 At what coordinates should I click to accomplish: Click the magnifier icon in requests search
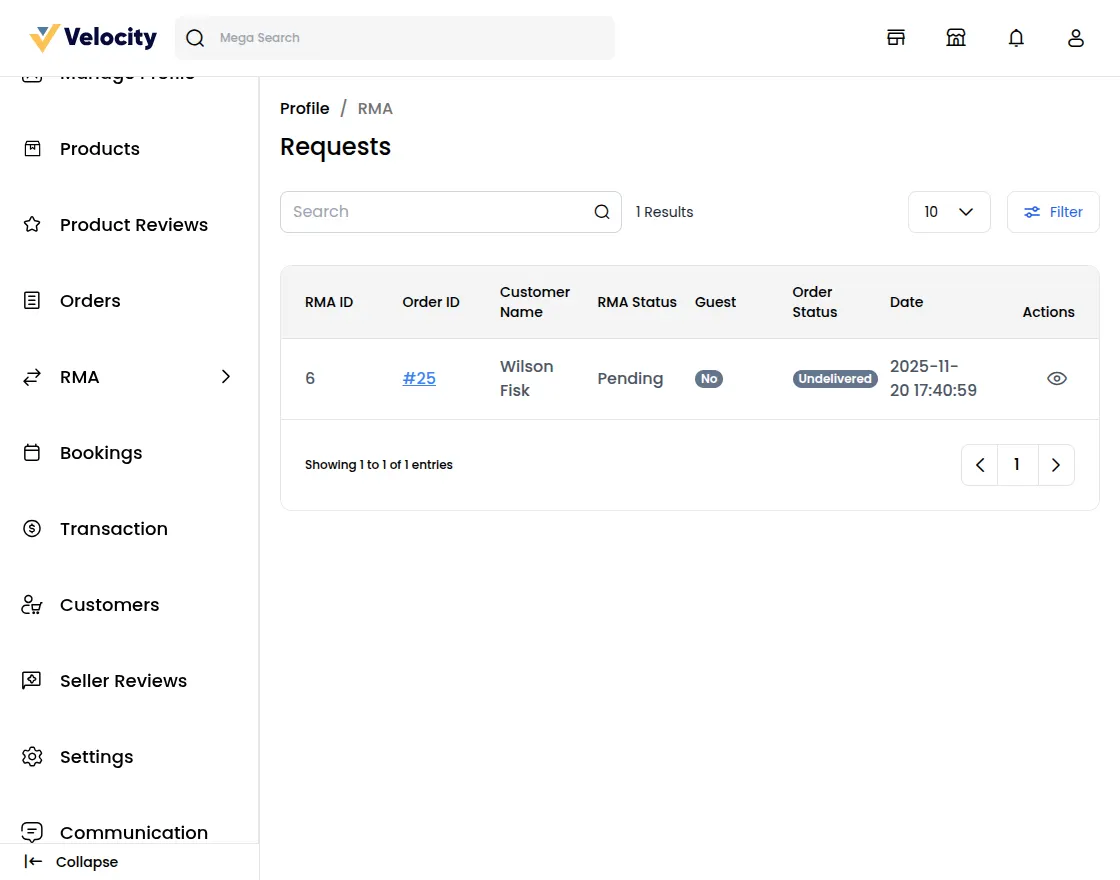[602, 212]
